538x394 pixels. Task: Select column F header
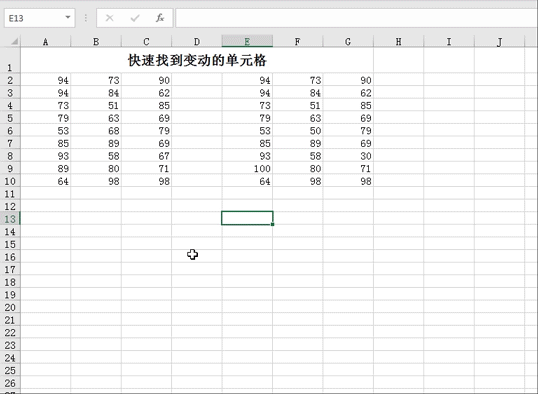297,42
